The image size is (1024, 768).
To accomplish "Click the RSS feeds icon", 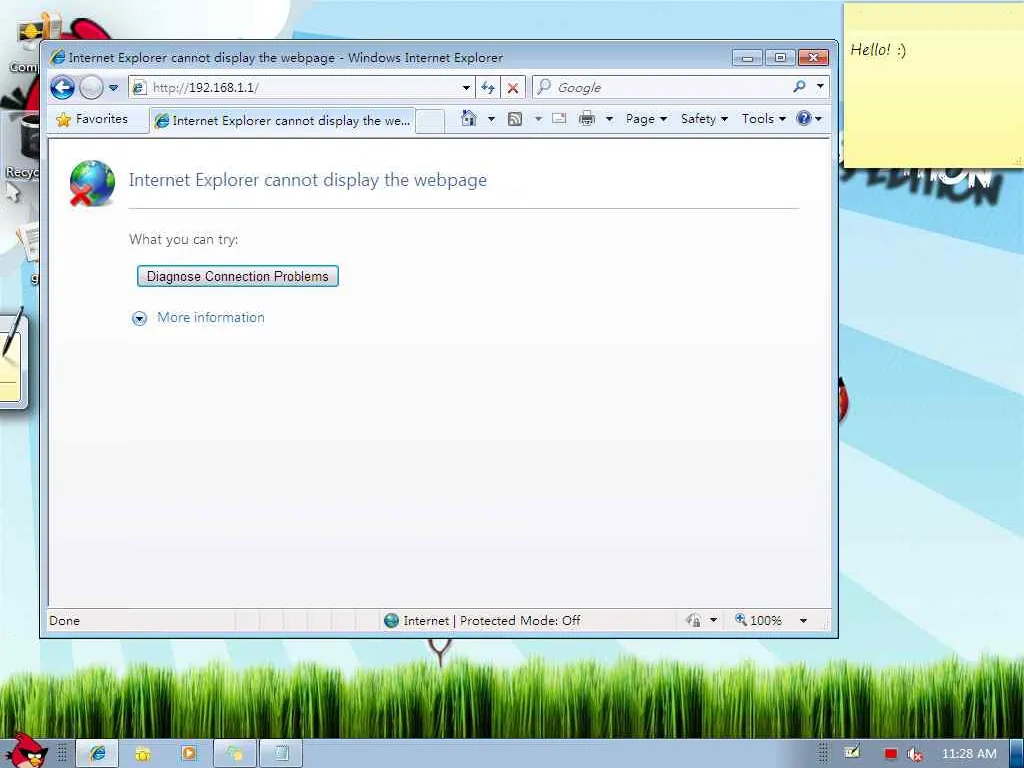I will pos(515,119).
